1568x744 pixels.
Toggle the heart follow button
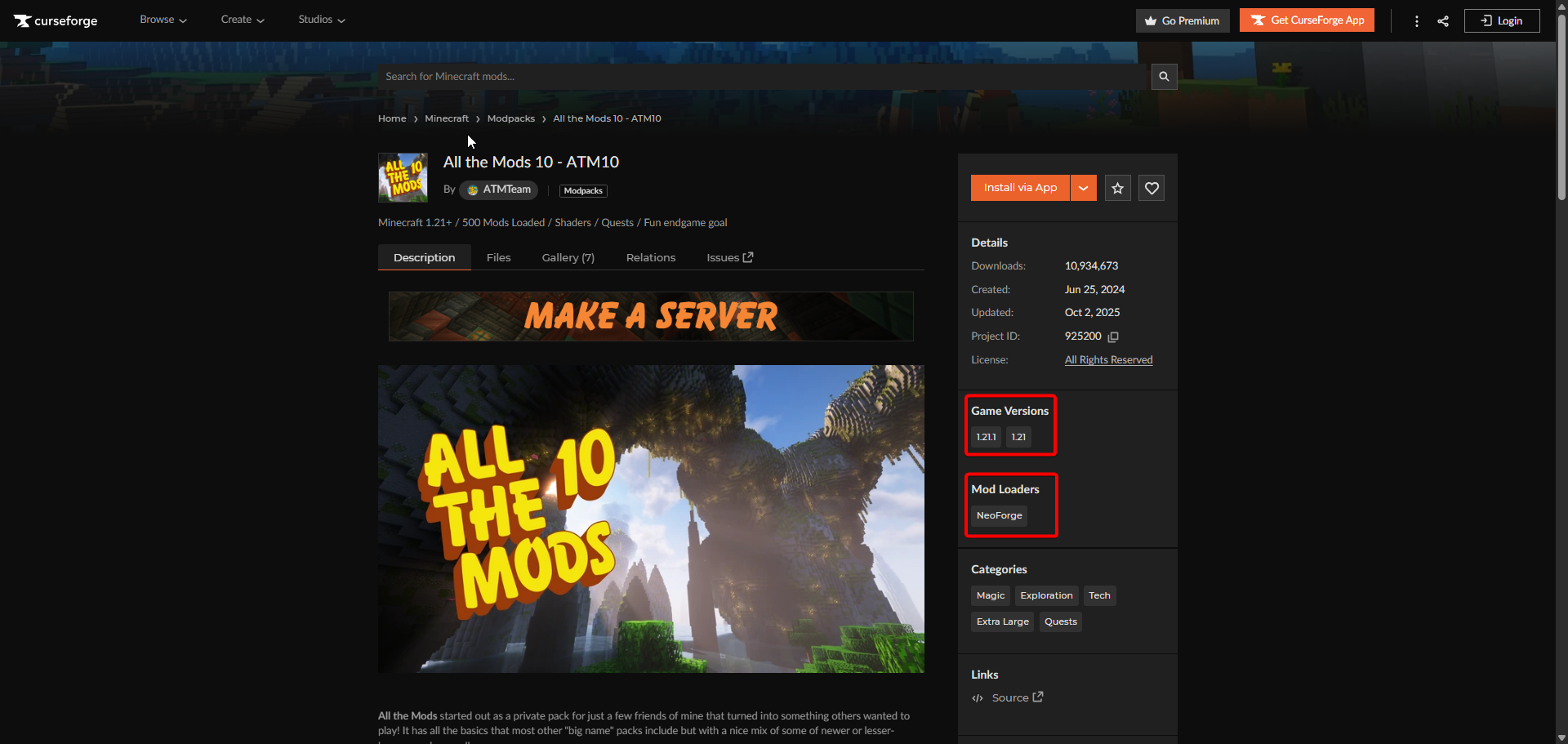[1151, 188]
